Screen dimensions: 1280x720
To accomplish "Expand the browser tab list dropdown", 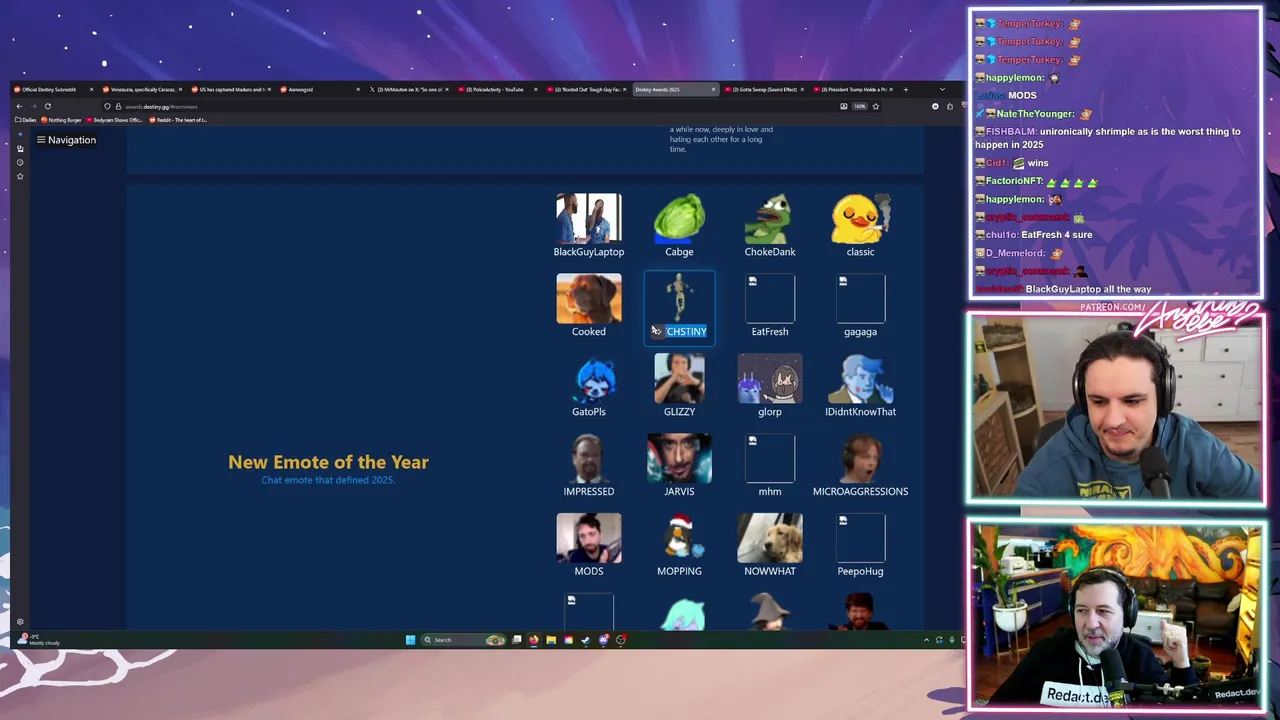I will (941, 89).
